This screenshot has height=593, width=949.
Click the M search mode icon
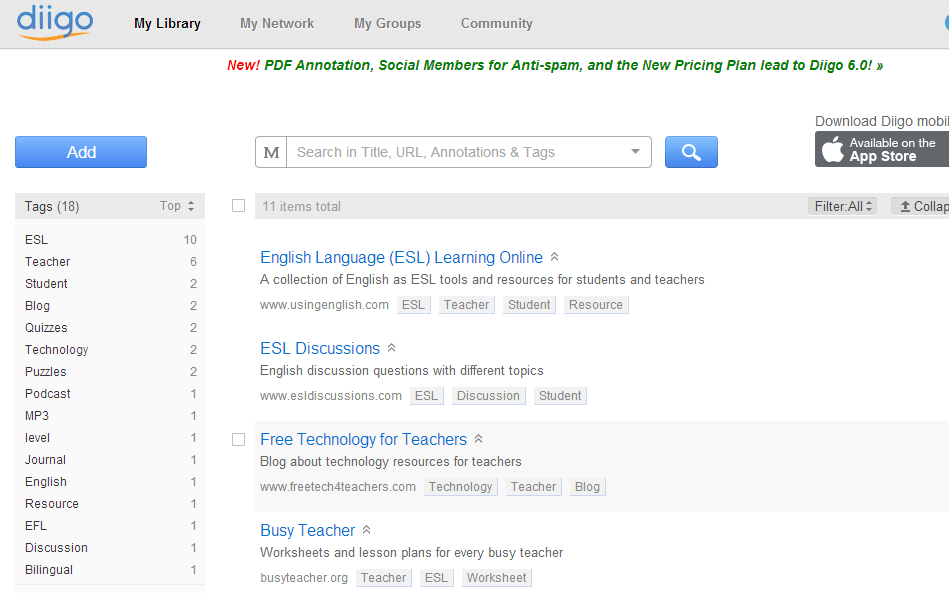[x=271, y=152]
